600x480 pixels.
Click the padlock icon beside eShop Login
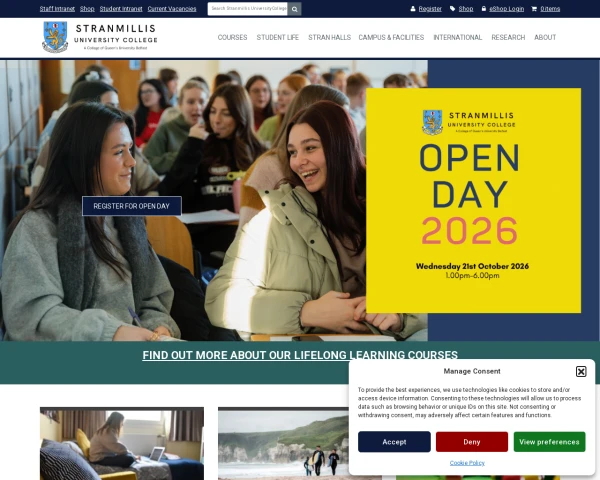click(484, 8)
